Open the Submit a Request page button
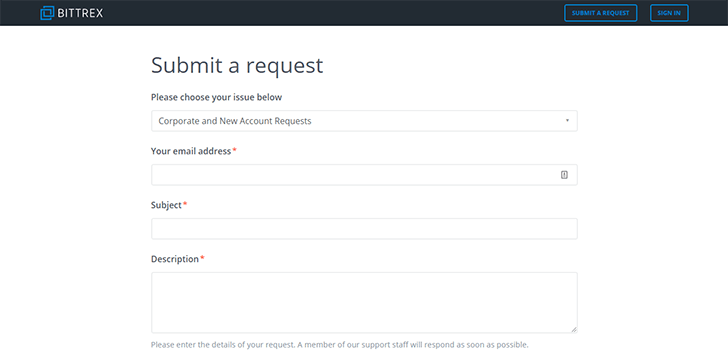 click(x=600, y=13)
